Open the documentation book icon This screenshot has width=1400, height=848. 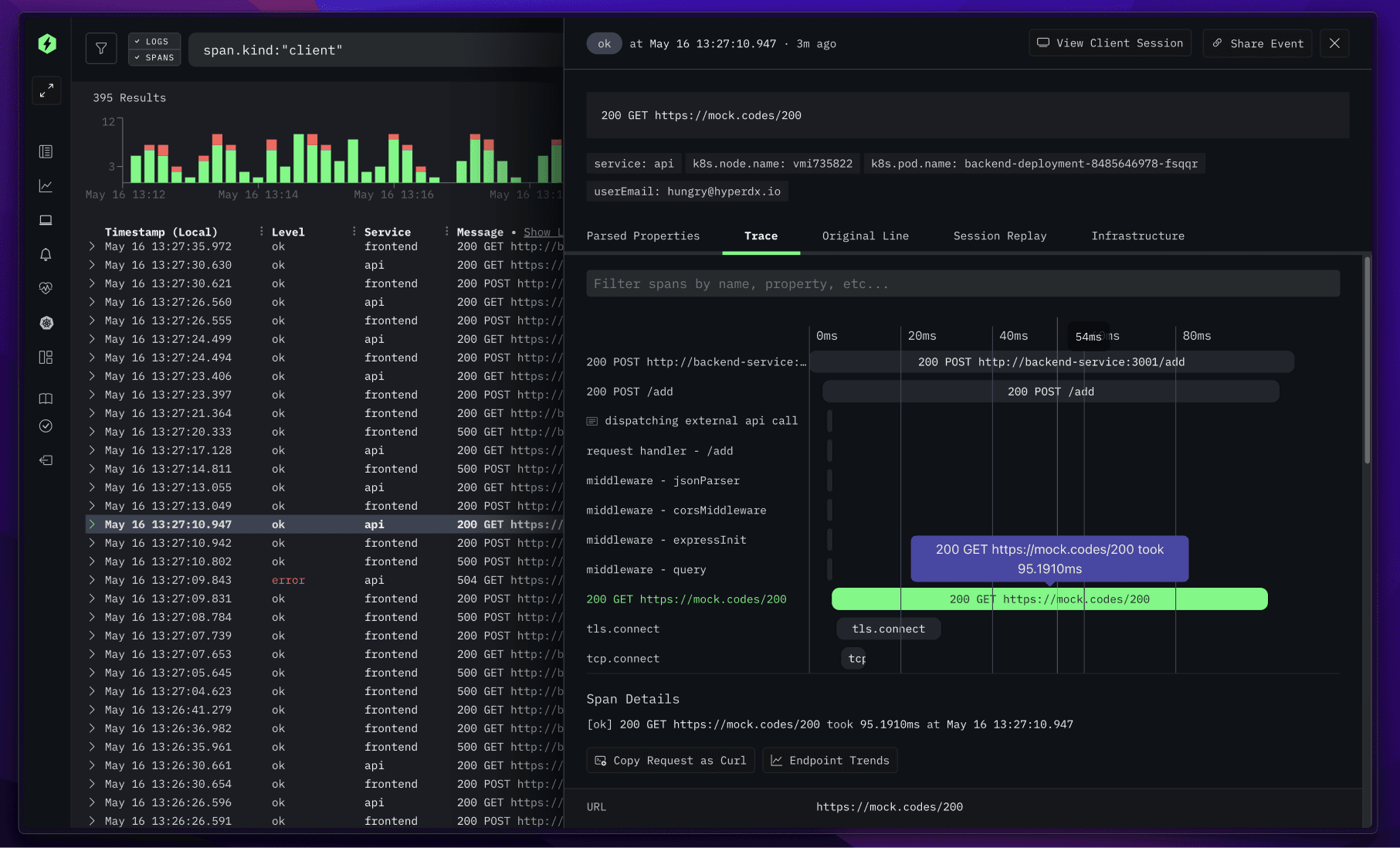46,398
